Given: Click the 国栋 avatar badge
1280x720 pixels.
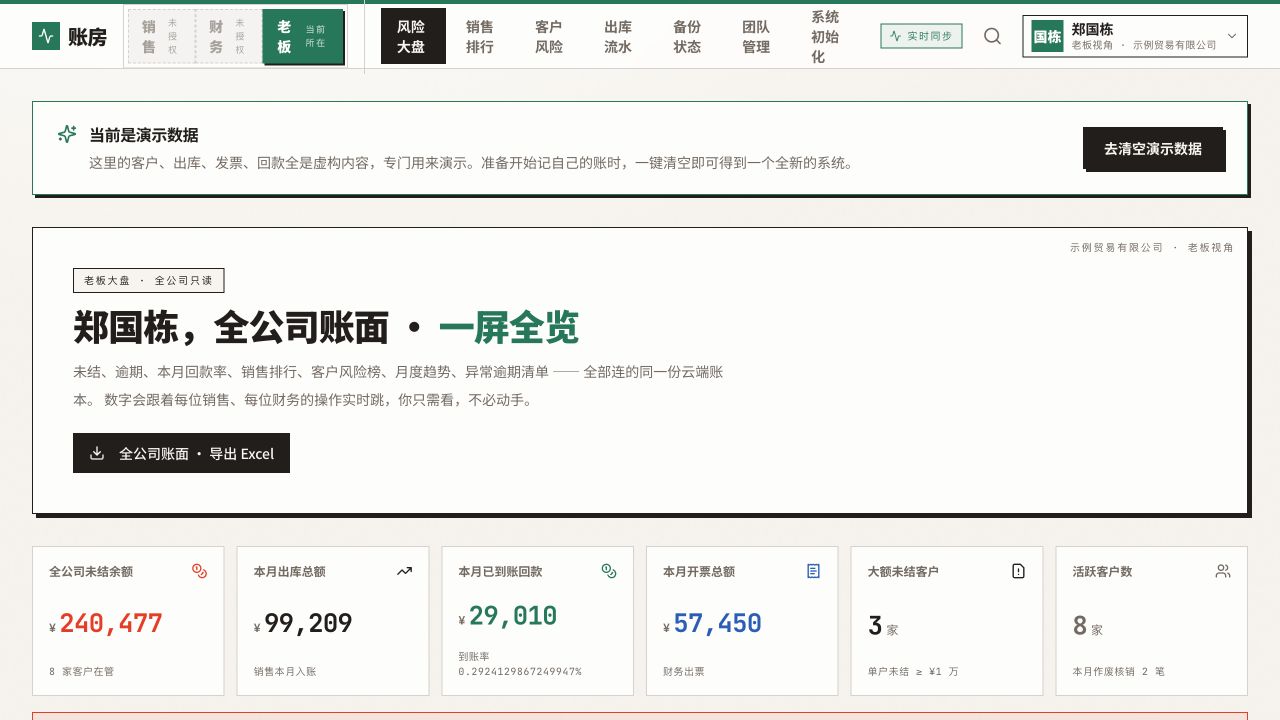Looking at the screenshot, I should coord(1047,36).
